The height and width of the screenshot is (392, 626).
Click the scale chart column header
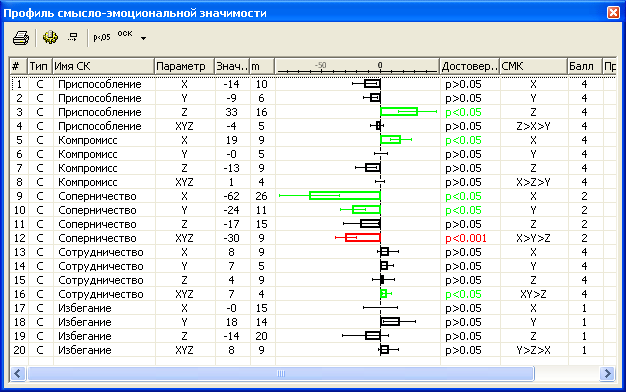tap(357, 66)
